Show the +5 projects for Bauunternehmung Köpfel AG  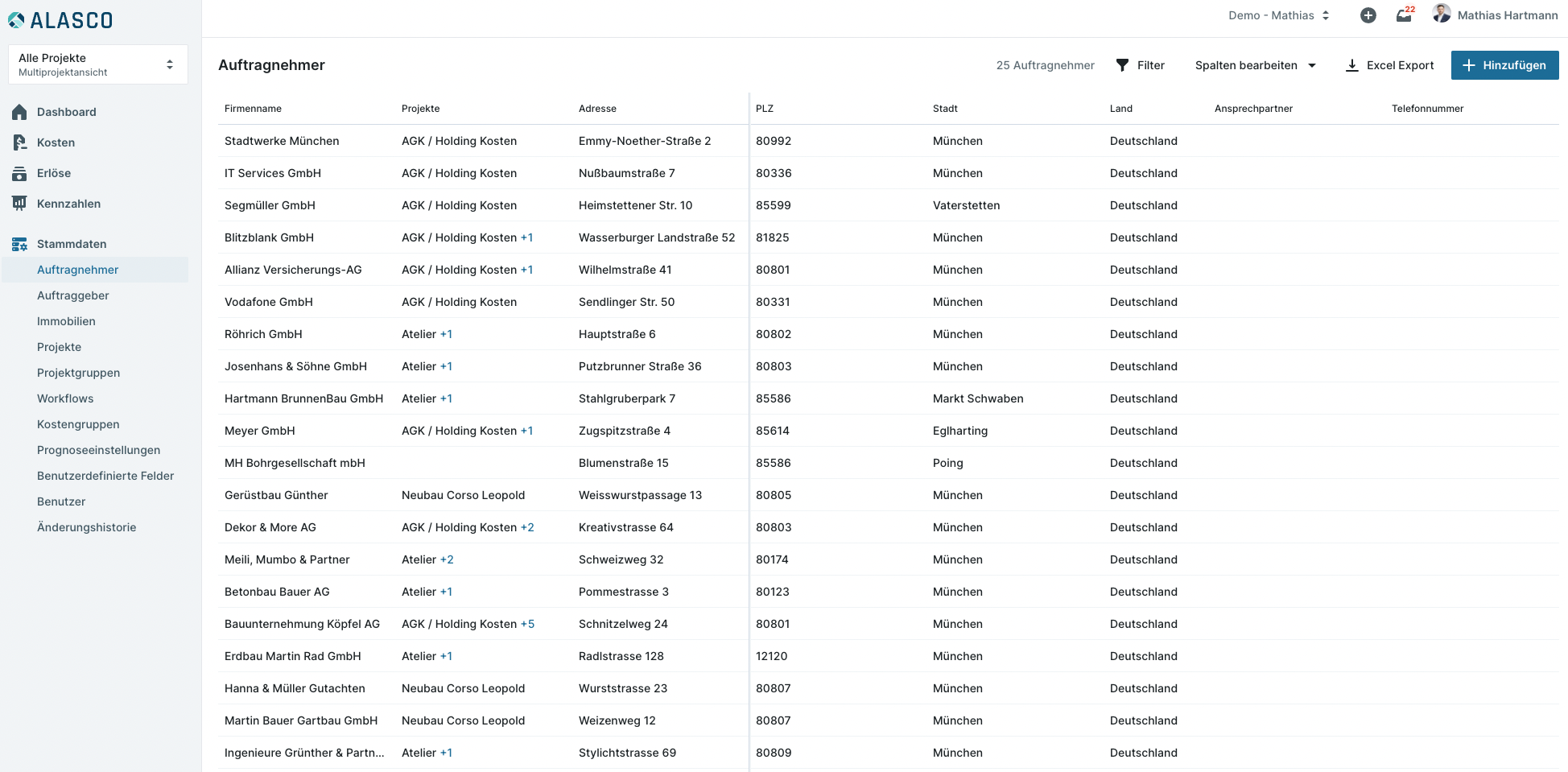tap(527, 624)
